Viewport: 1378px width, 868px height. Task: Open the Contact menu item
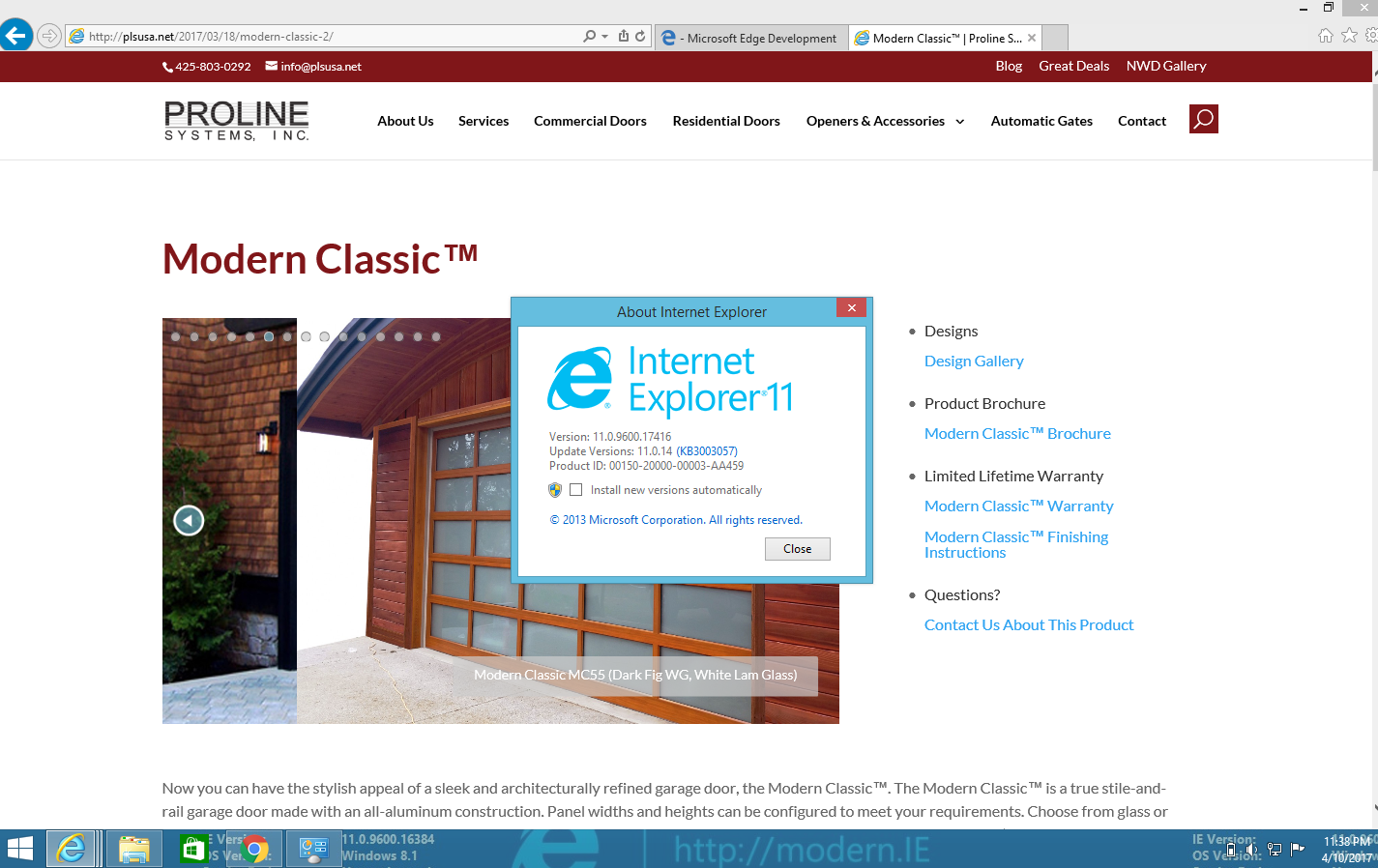click(x=1142, y=121)
